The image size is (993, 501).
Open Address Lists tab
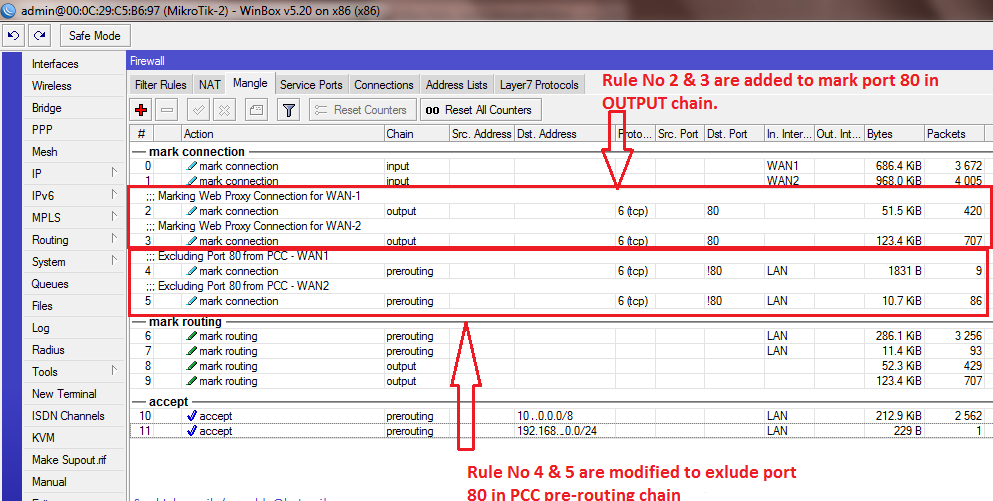pos(457,85)
